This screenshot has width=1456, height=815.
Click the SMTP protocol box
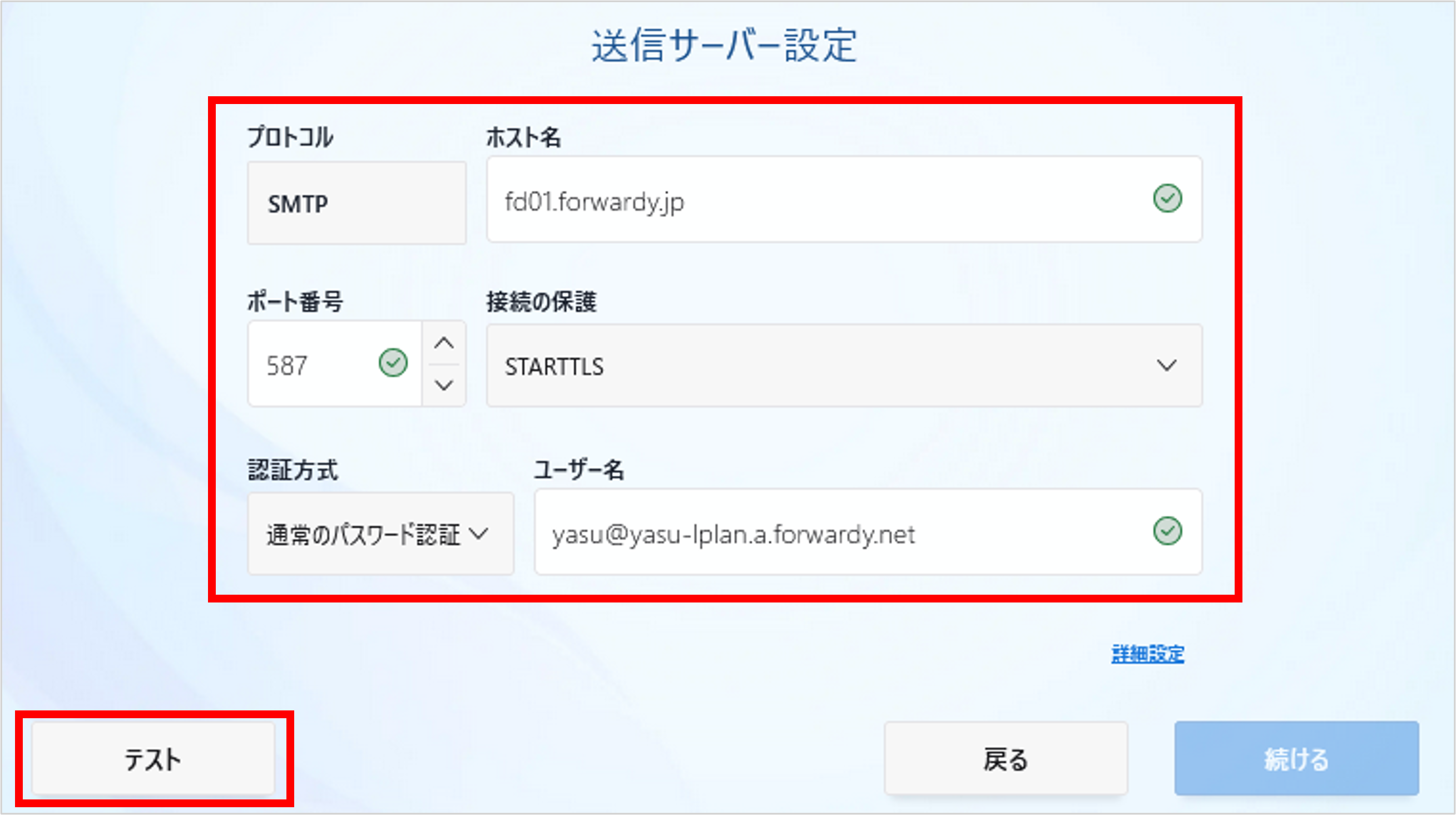click(x=356, y=203)
